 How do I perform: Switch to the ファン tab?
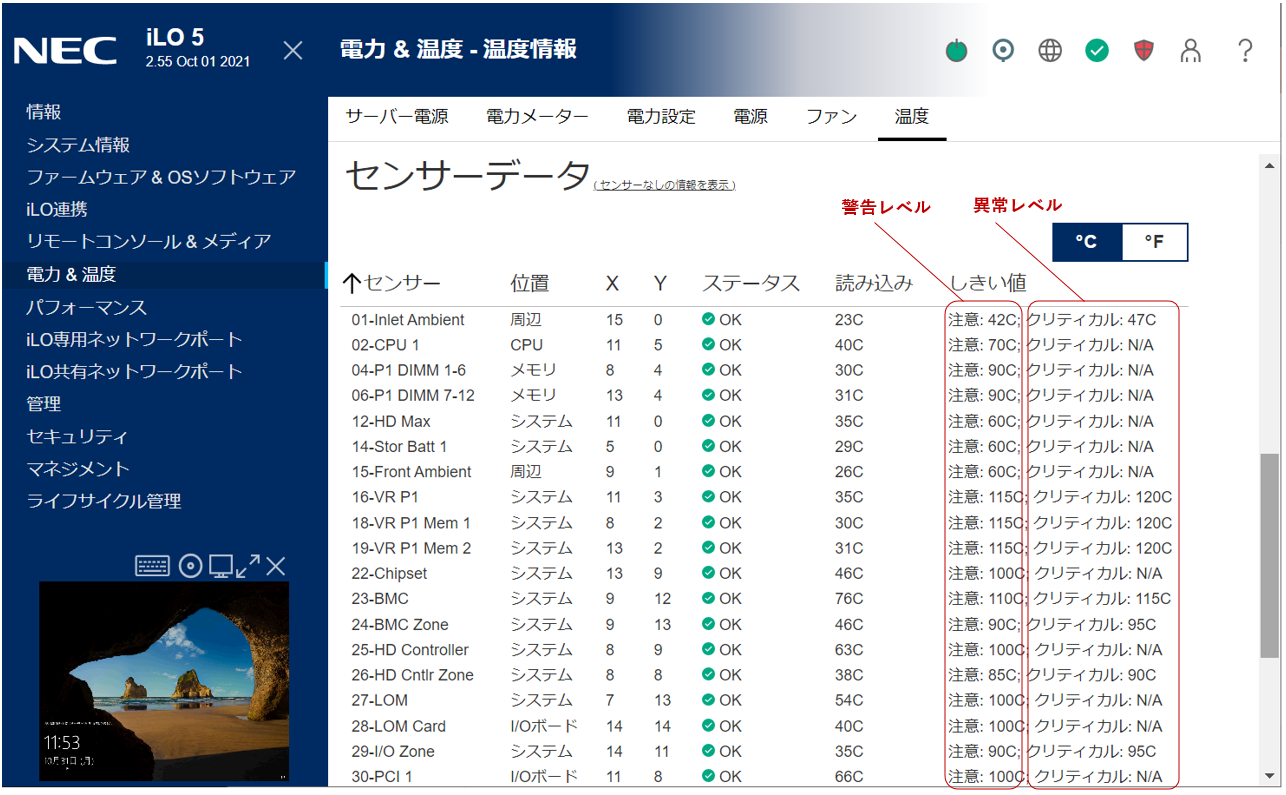pyautogui.click(x=831, y=117)
